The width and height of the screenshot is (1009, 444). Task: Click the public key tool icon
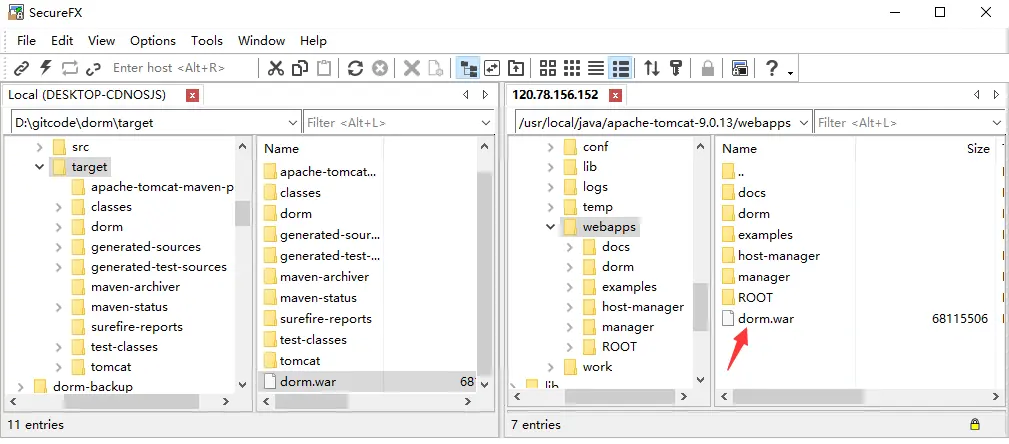[x=676, y=68]
